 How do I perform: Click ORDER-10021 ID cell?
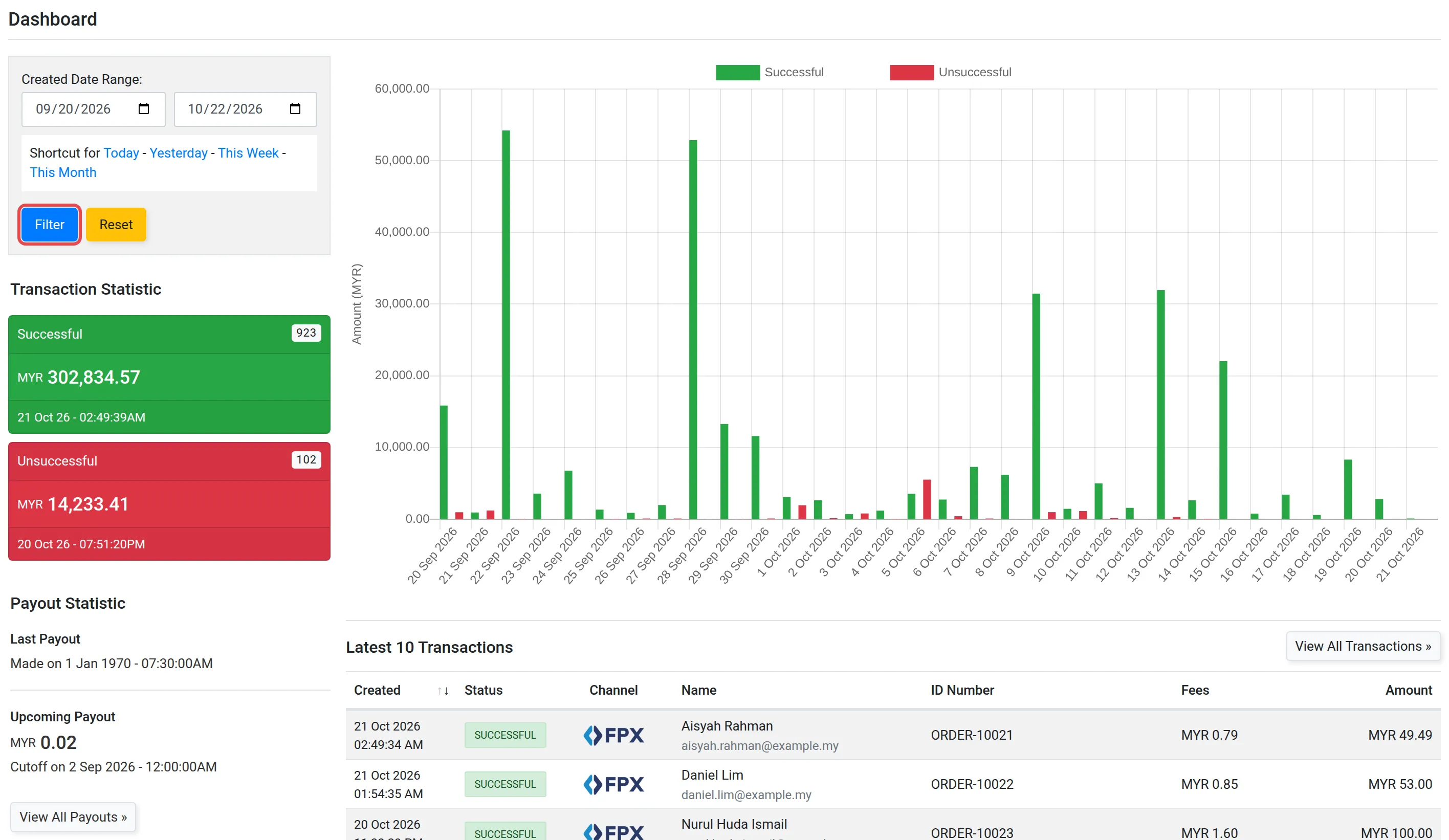(x=972, y=735)
